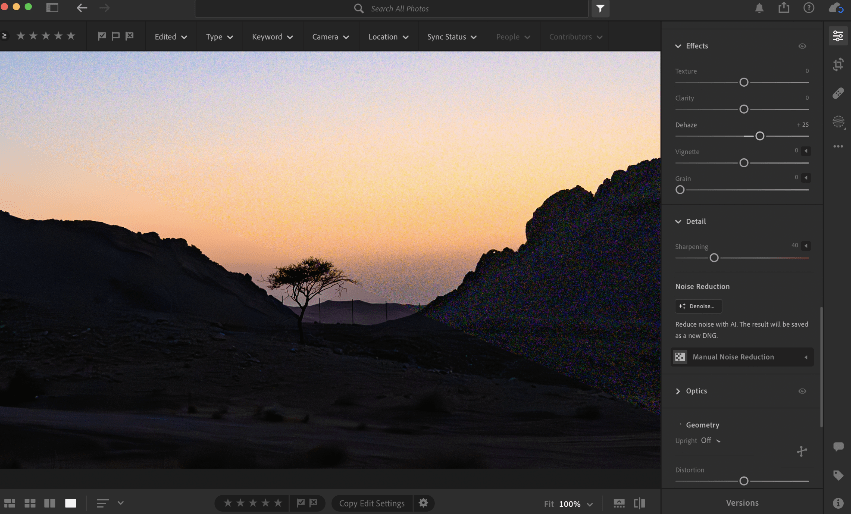Open the Keyword filter menu
This screenshot has width=851, height=514.
pos(272,37)
